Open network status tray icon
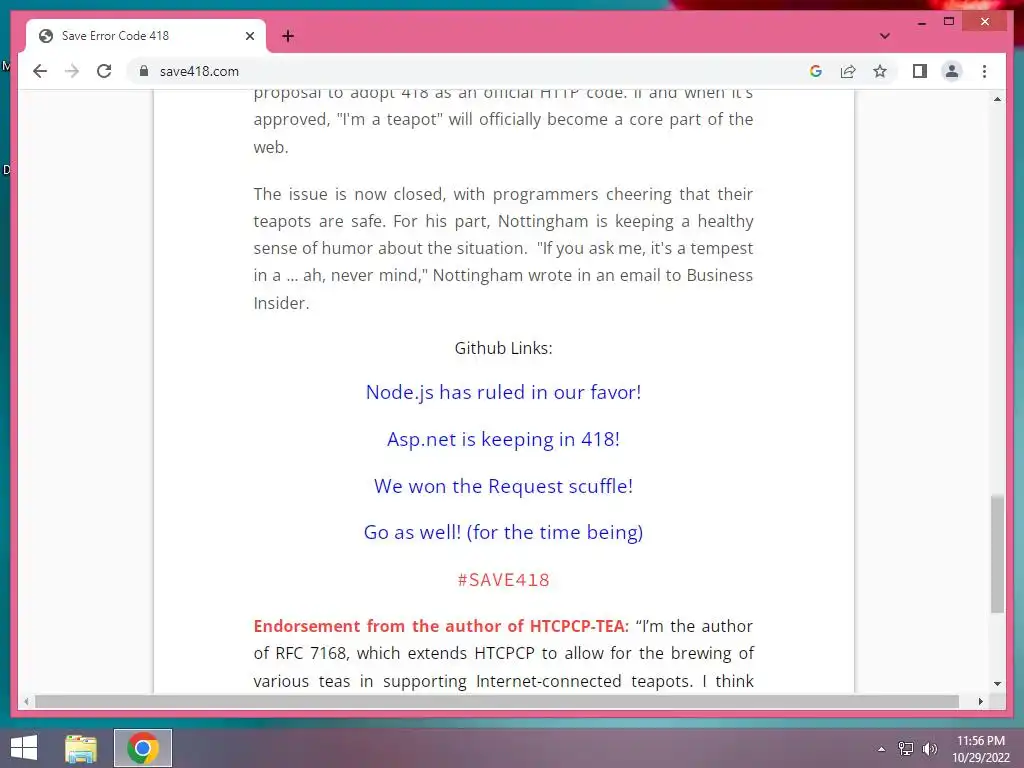1024x768 pixels. pos(905,749)
